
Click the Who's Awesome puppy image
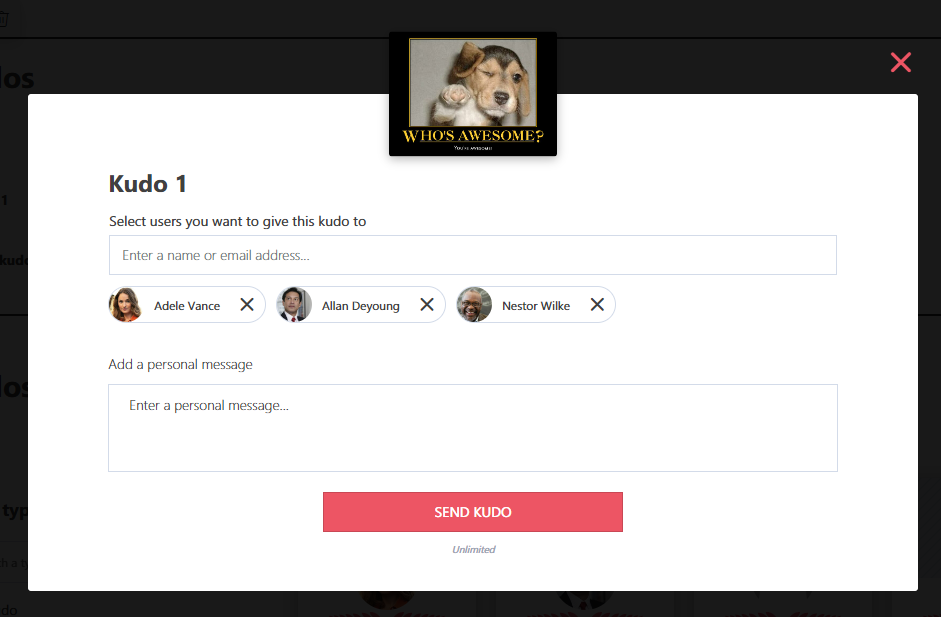pos(473,94)
